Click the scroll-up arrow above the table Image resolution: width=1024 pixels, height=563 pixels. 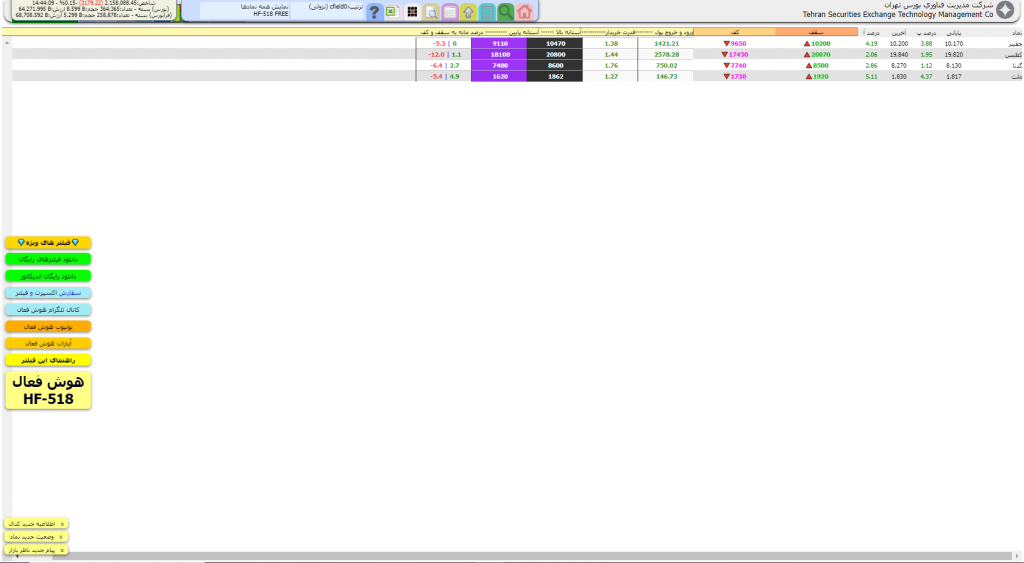(7, 42)
